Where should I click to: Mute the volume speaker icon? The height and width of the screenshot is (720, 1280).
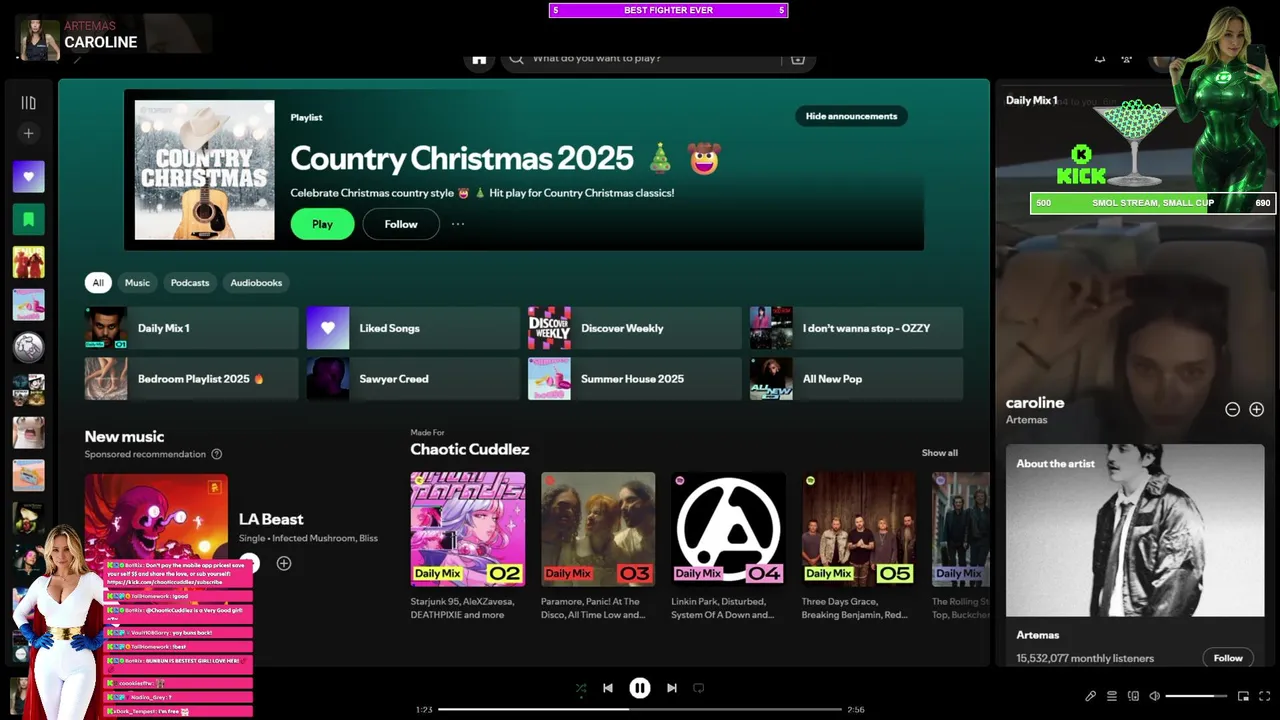pos(1155,696)
